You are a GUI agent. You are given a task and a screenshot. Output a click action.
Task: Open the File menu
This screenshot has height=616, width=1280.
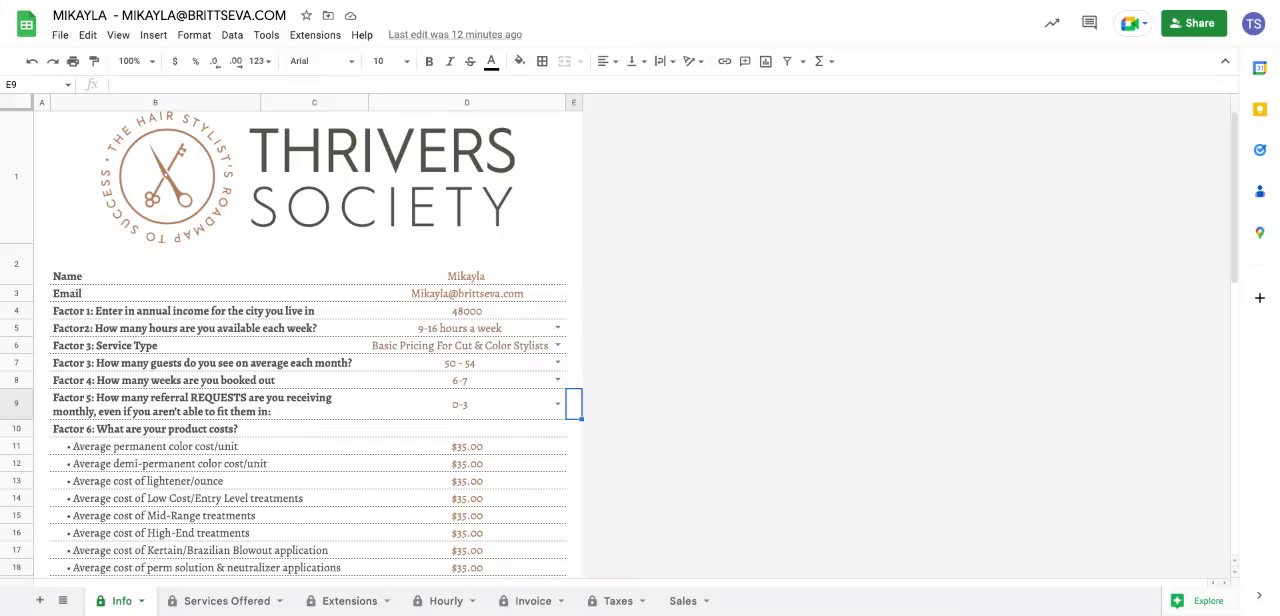click(60, 35)
